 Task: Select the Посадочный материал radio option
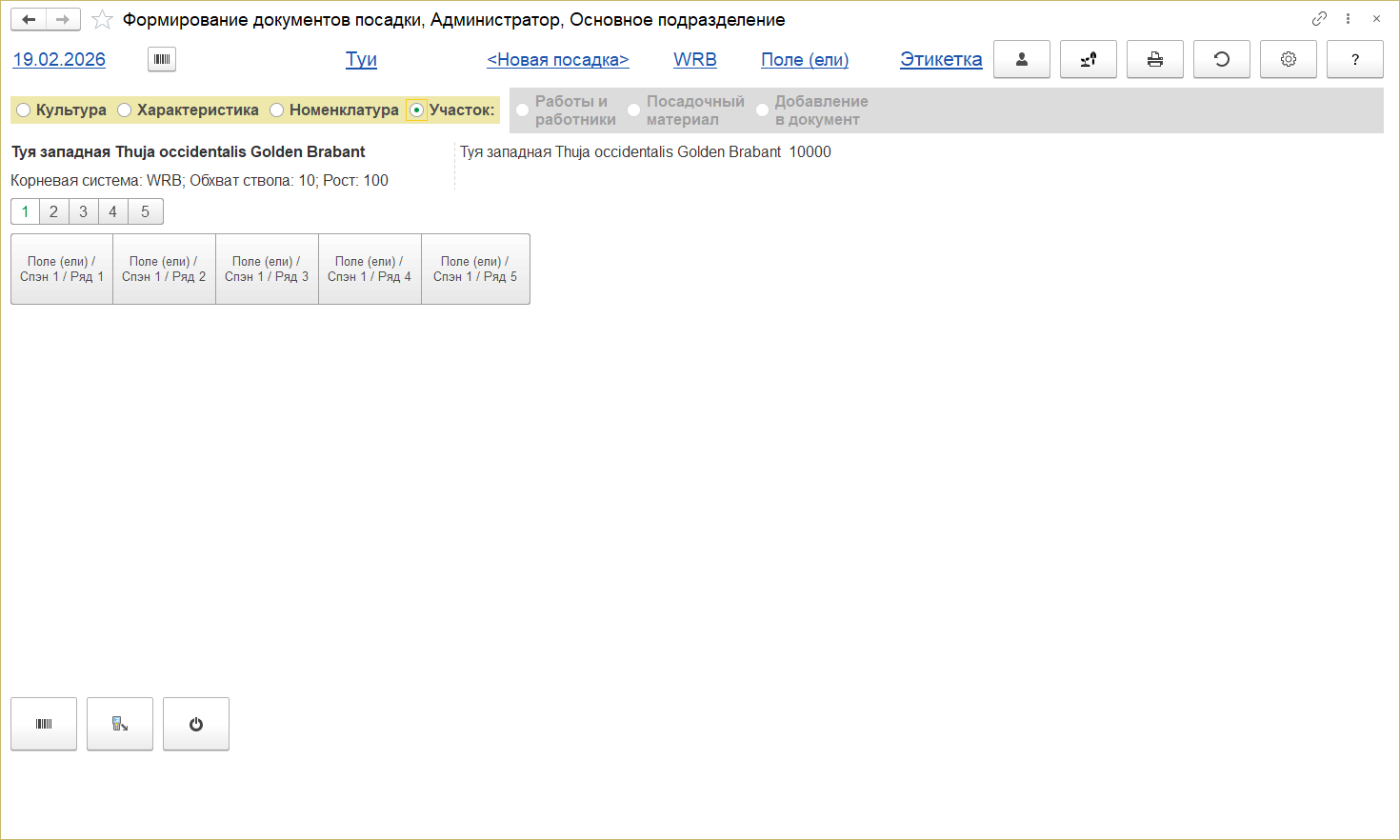633,110
